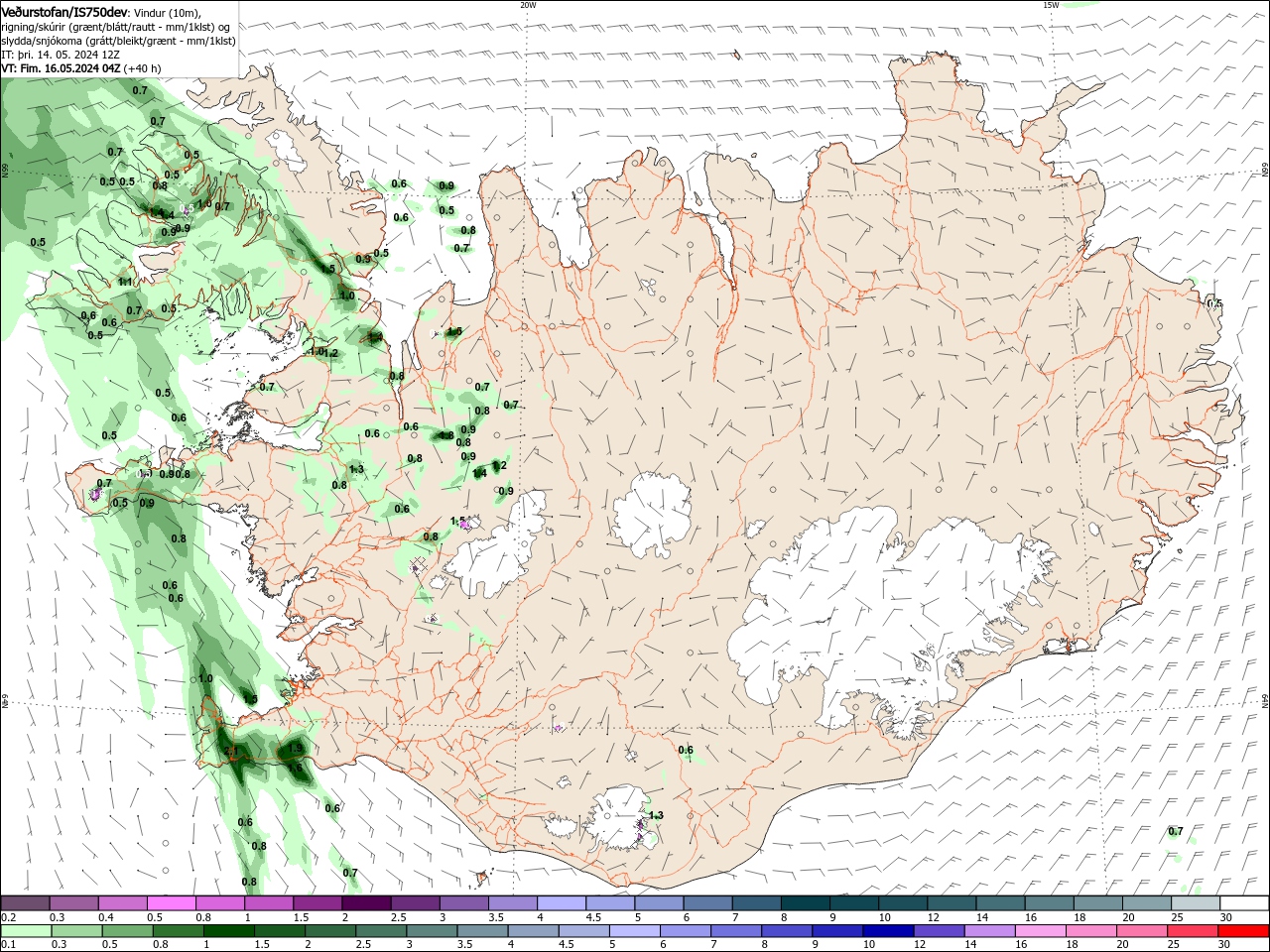Click the upper legend swatch between 0.2 and 0.3
1270x952 pixels.
click(25, 903)
